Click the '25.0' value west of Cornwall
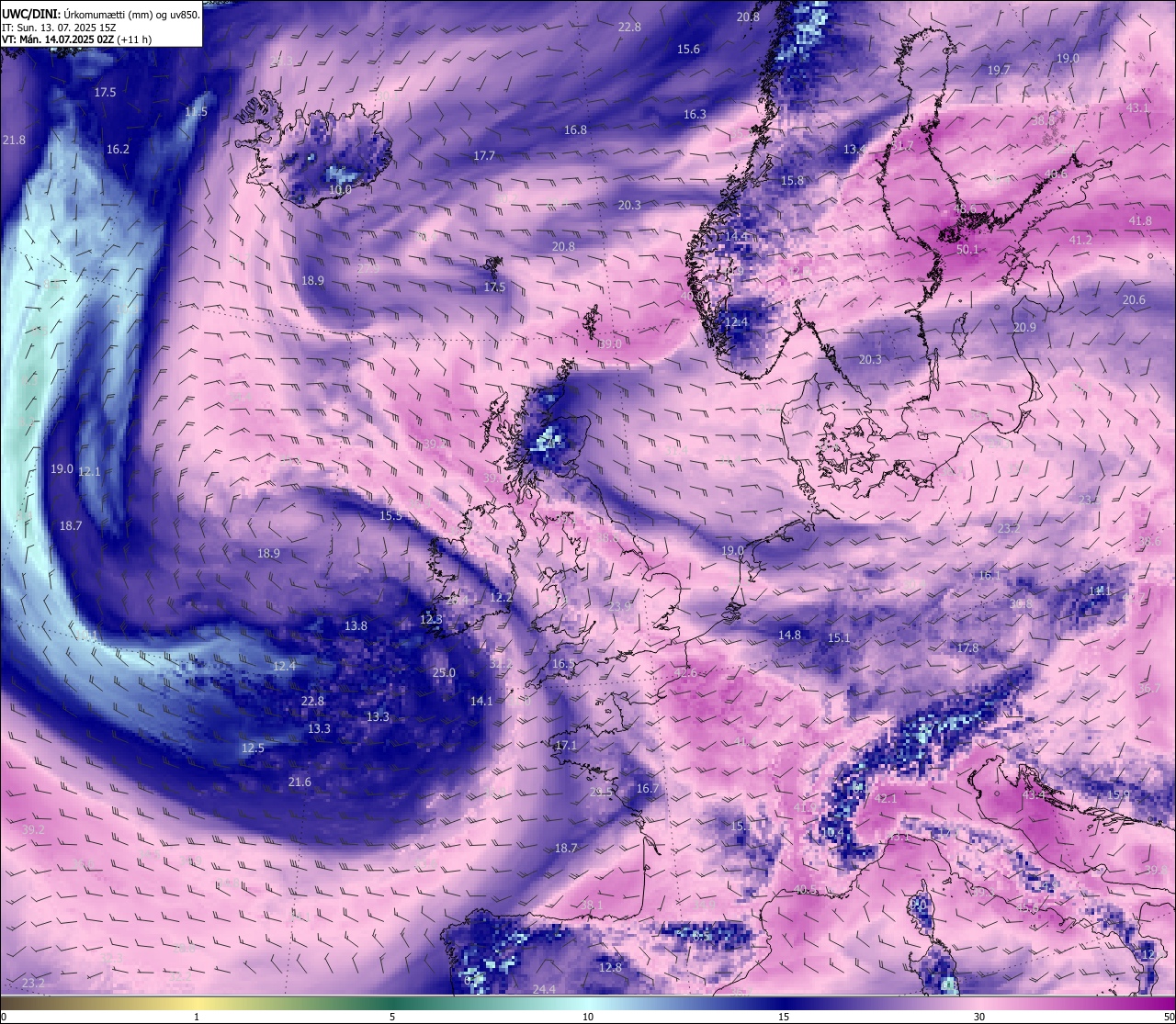Screen dimensions: 1176x1024 [x=444, y=672]
